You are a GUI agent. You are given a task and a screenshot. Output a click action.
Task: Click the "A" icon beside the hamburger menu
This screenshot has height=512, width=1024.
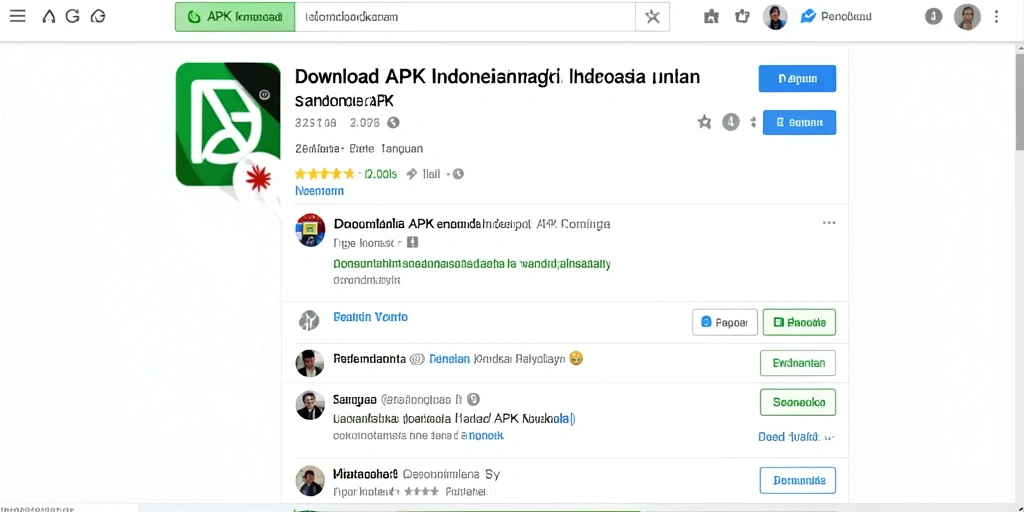(x=48, y=17)
